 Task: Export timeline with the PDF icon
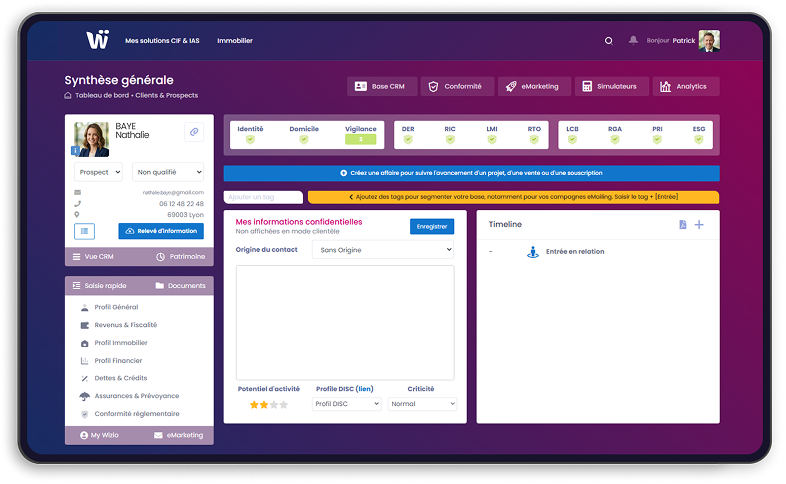pyautogui.click(x=683, y=225)
